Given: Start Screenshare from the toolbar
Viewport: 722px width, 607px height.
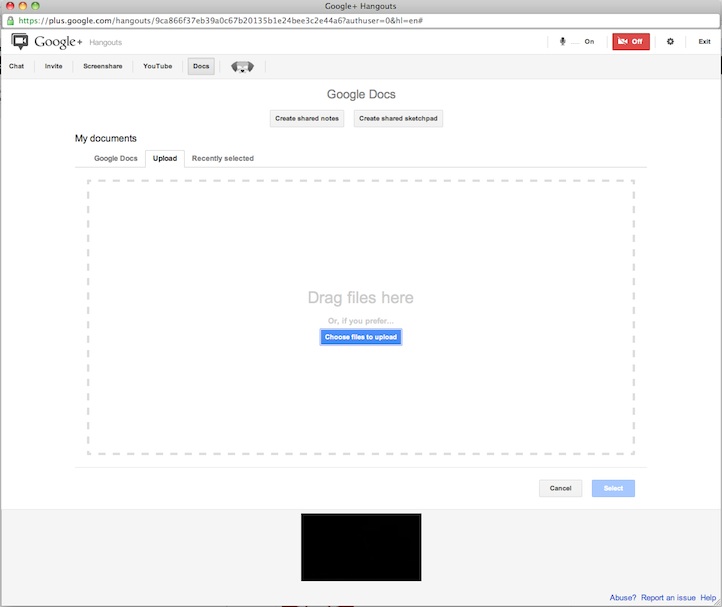Looking at the screenshot, I should pyautogui.click(x=103, y=66).
